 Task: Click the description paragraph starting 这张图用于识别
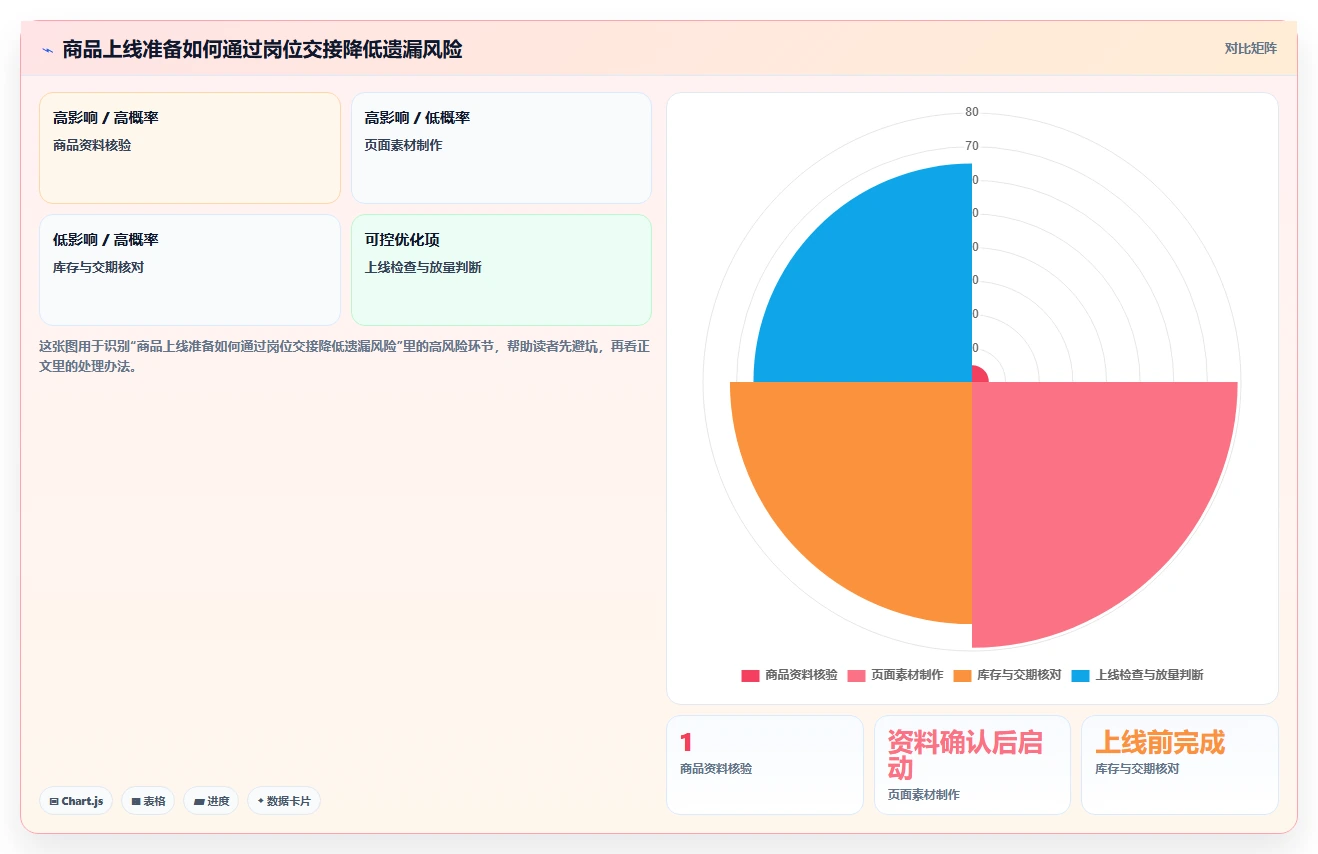coord(344,356)
